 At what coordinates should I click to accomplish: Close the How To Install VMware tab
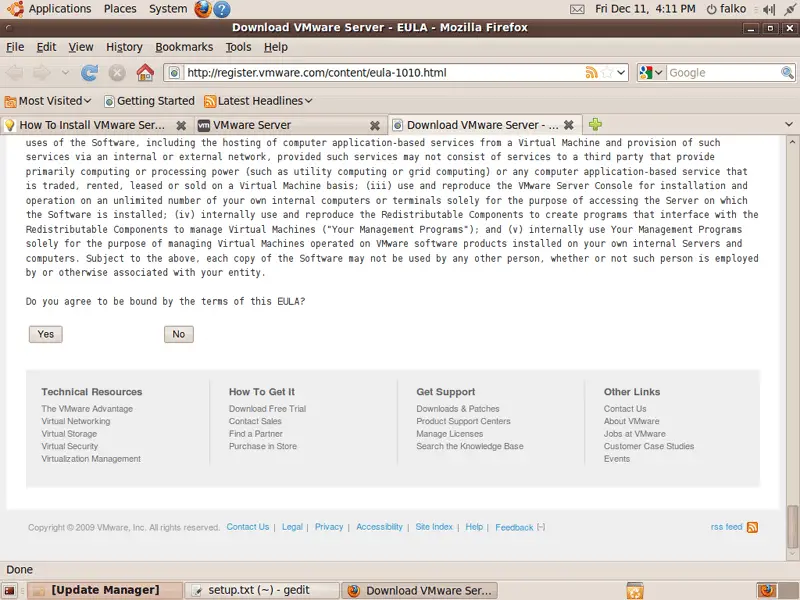[x=181, y=125]
